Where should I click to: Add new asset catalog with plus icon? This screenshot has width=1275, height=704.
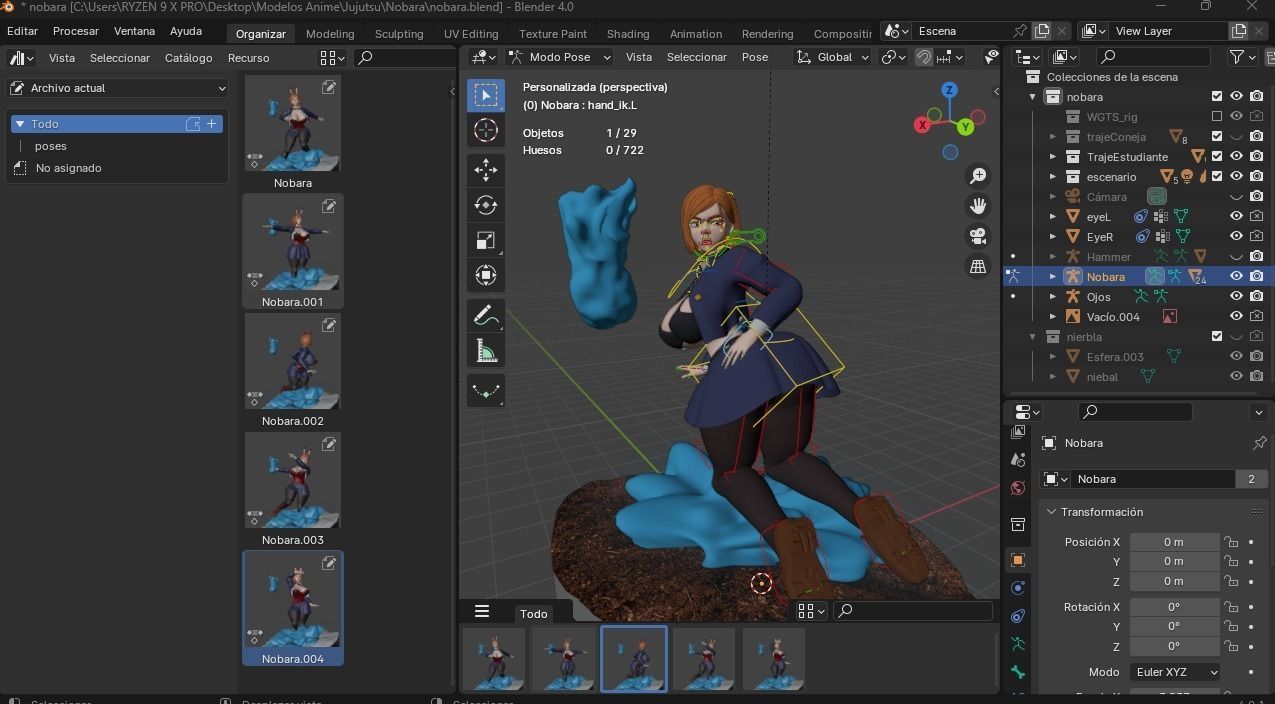click(x=211, y=124)
